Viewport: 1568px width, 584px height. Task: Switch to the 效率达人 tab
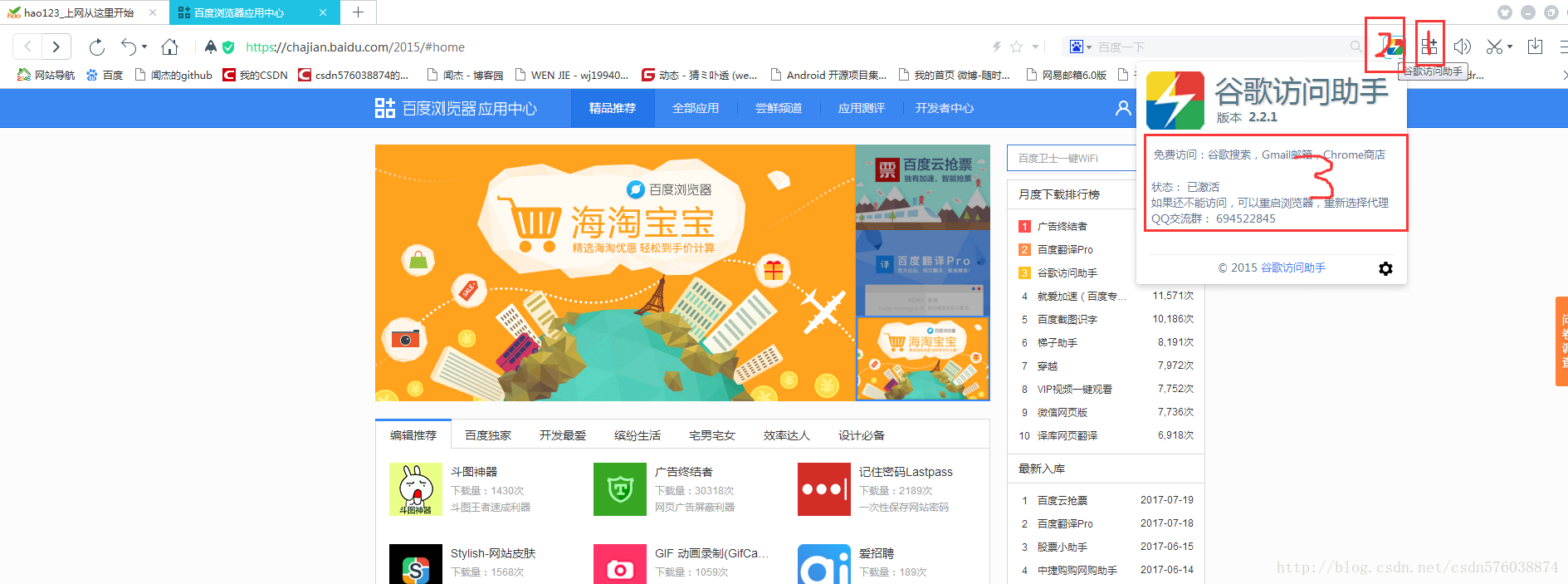click(x=787, y=435)
